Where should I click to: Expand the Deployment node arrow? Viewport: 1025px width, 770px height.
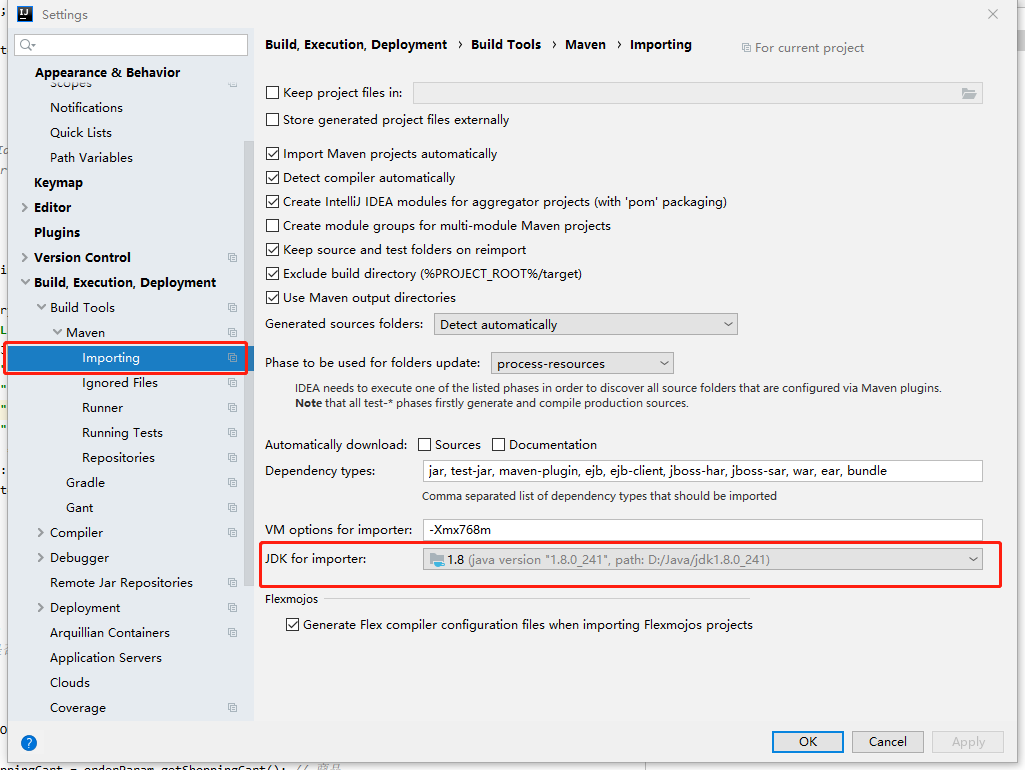41,608
